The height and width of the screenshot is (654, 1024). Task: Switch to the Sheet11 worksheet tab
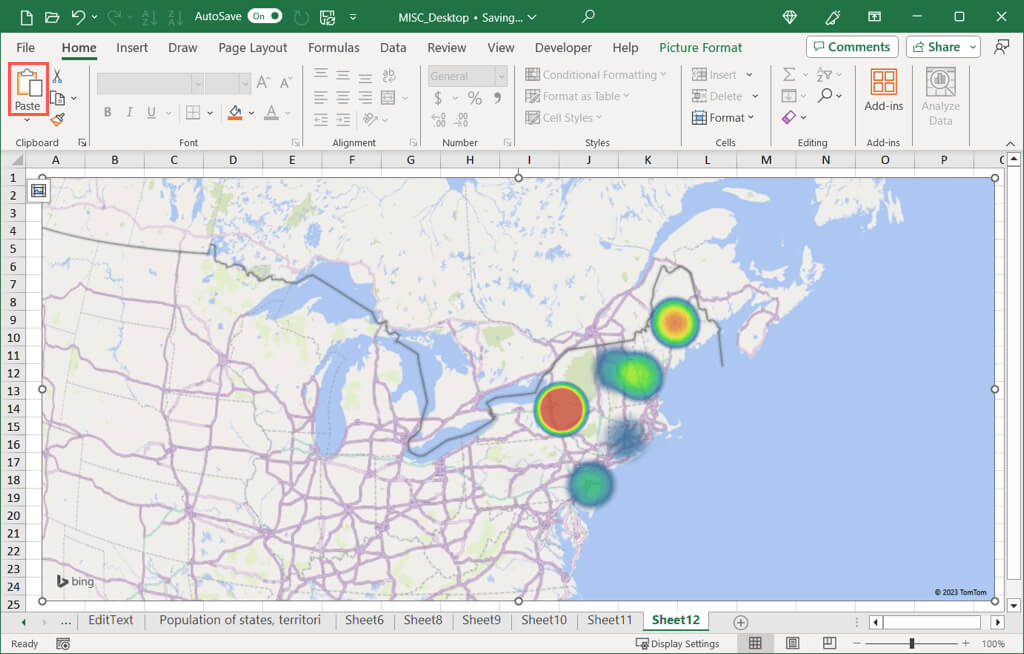(x=609, y=620)
